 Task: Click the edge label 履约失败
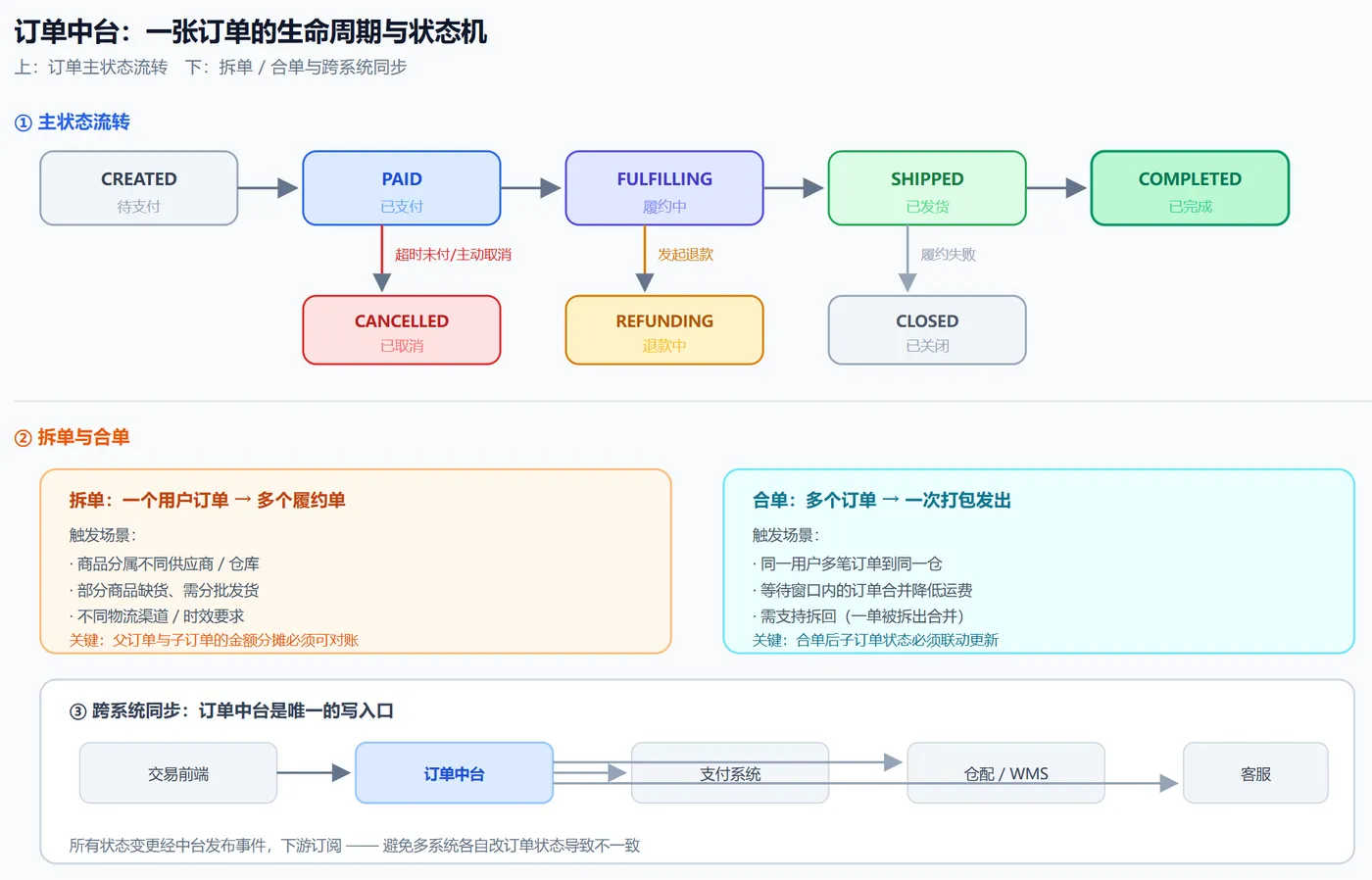[x=948, y=254]
